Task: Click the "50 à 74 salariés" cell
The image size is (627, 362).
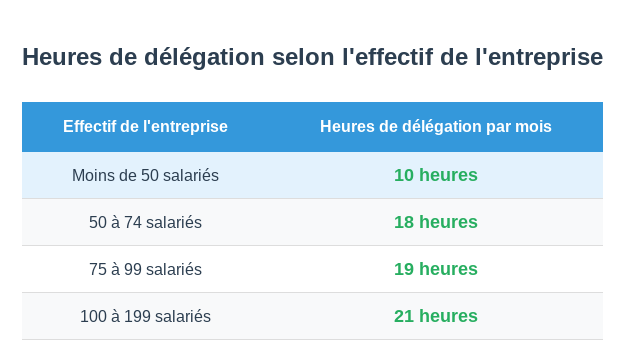Action: 146,222
